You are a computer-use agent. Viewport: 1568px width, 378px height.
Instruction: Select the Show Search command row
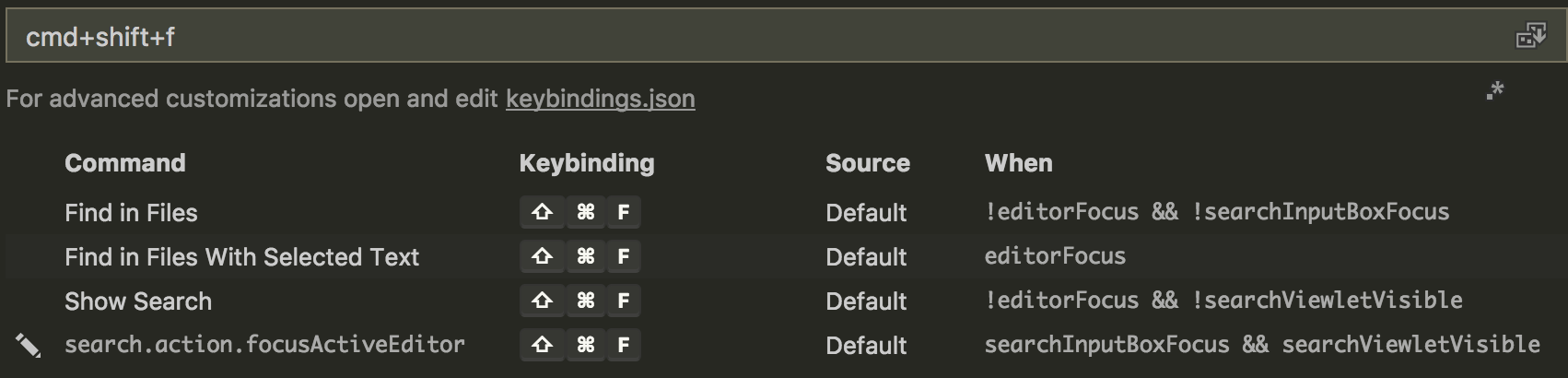point(783,301)
